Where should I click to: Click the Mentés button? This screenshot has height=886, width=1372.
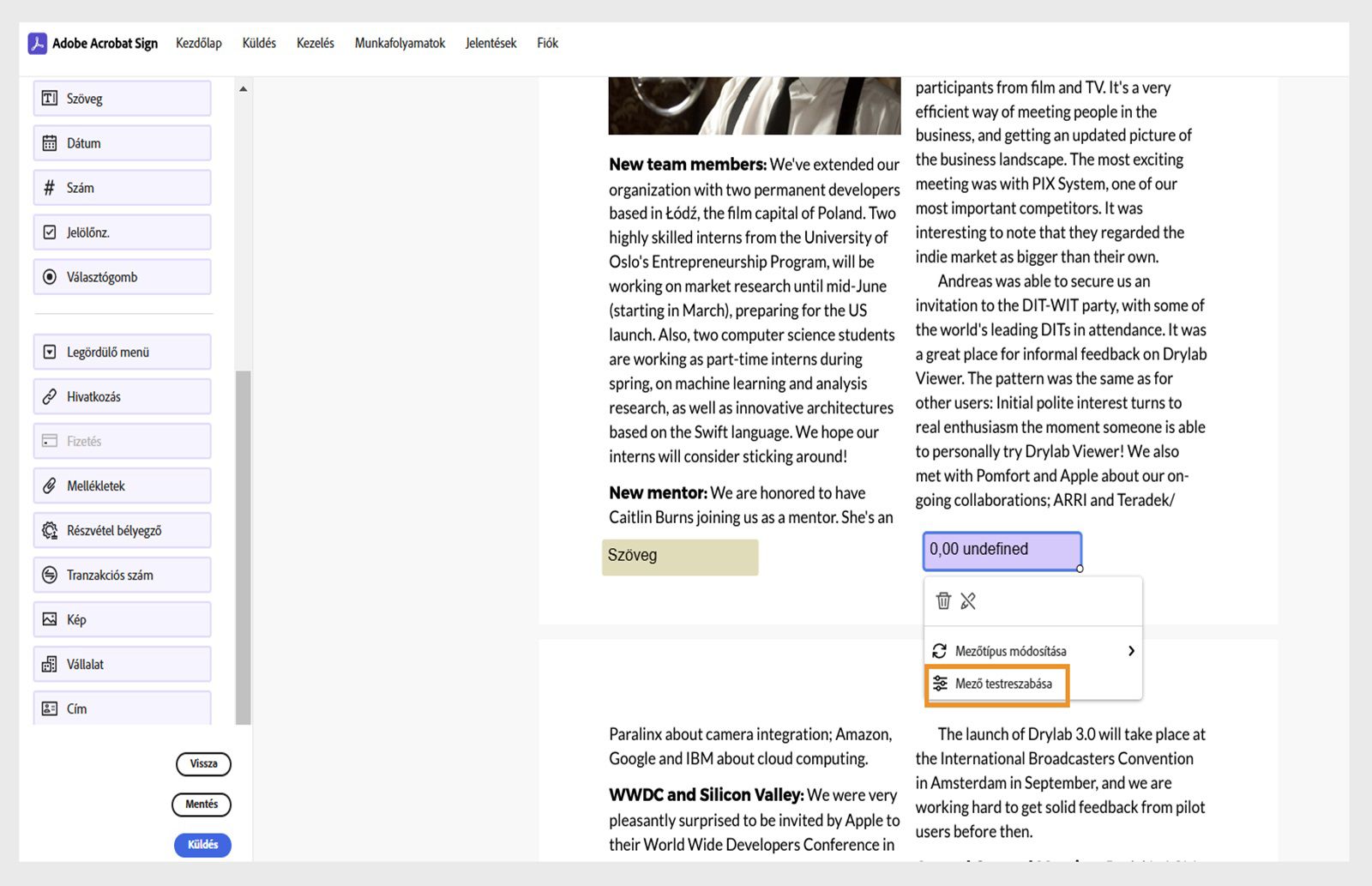coord(202,804)
